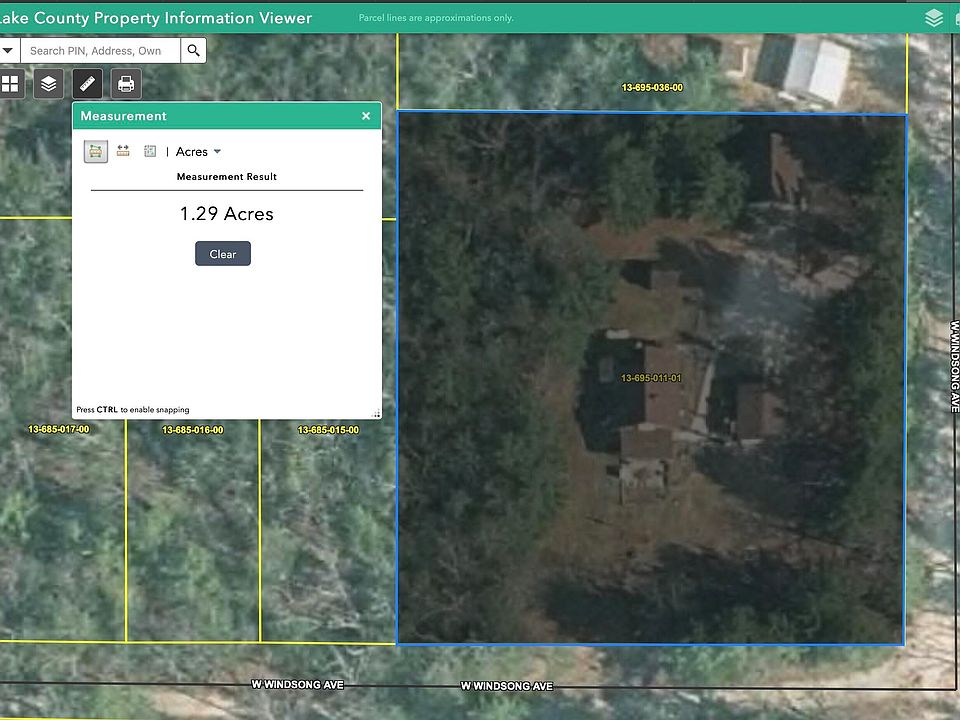The image size is (960, 720).
Task: Click the search magnifier button
Action: (x=194, y=51)
